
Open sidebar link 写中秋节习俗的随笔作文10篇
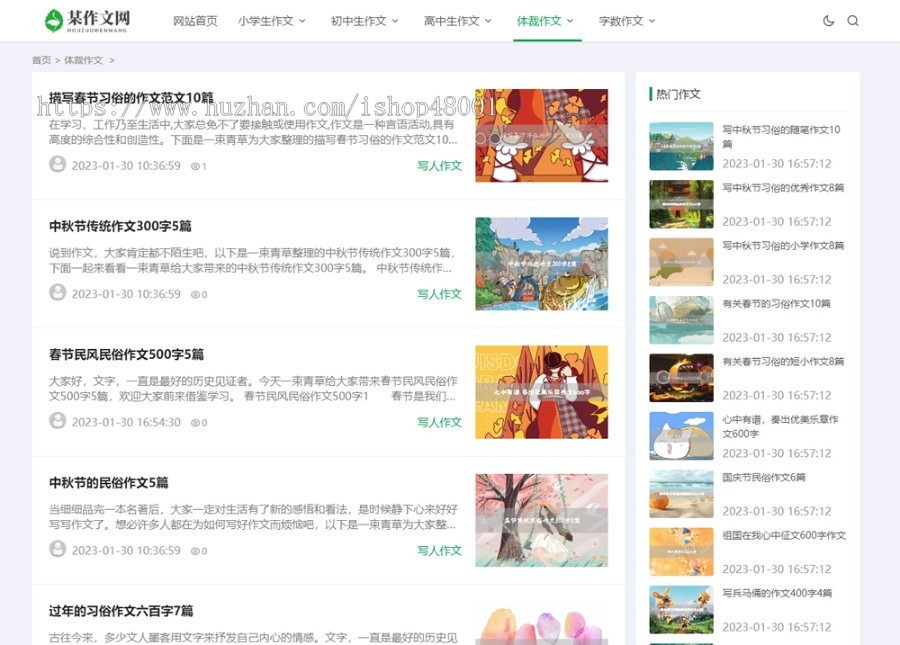(x=781, y=137)
